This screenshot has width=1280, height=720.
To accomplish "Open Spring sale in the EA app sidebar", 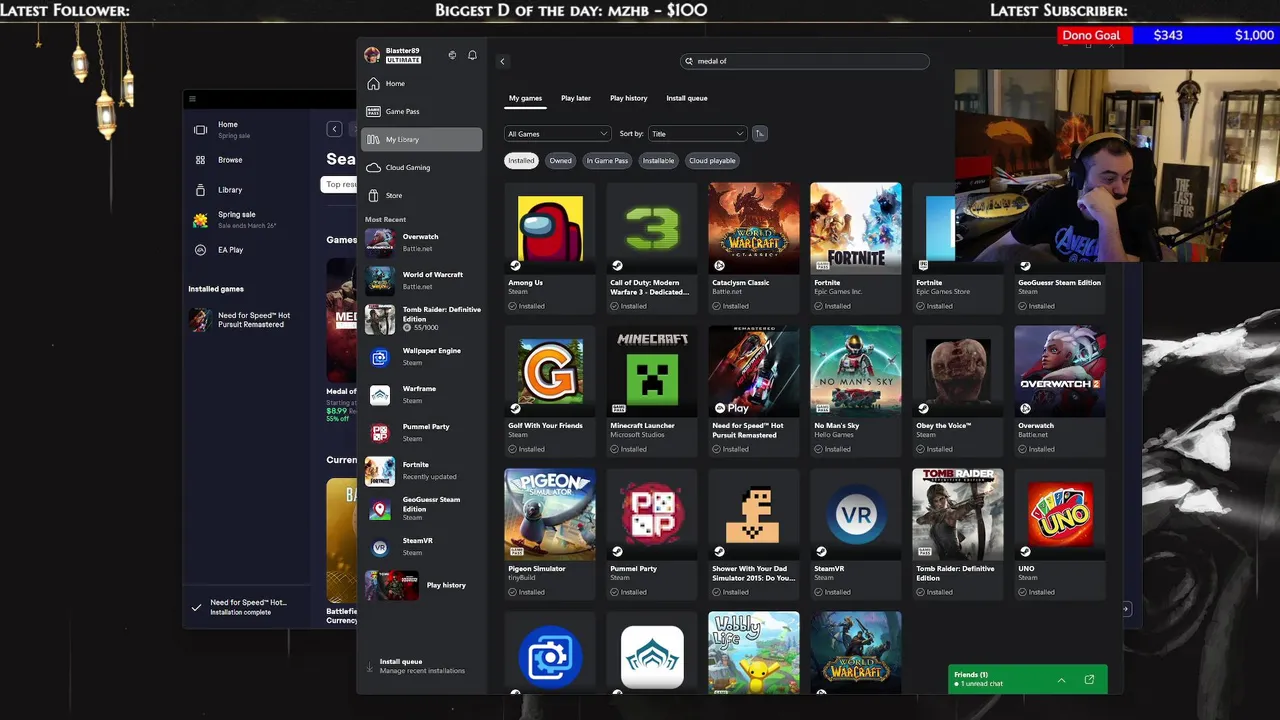I will pos(247,219).
